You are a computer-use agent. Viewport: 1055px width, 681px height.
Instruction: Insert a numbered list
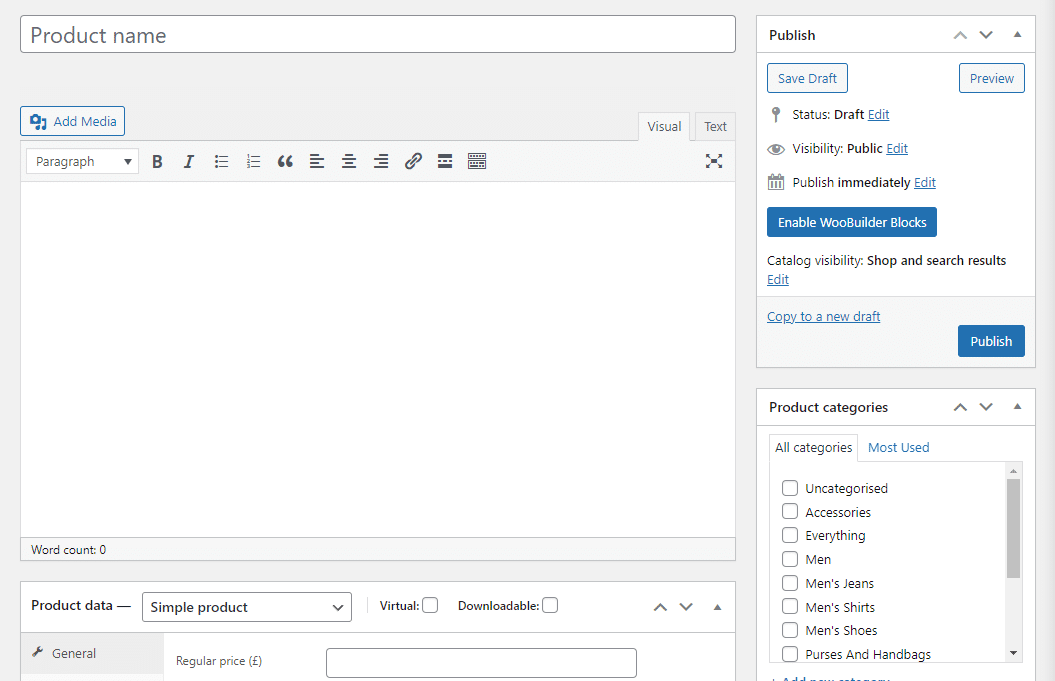click(x=254, y=162)
